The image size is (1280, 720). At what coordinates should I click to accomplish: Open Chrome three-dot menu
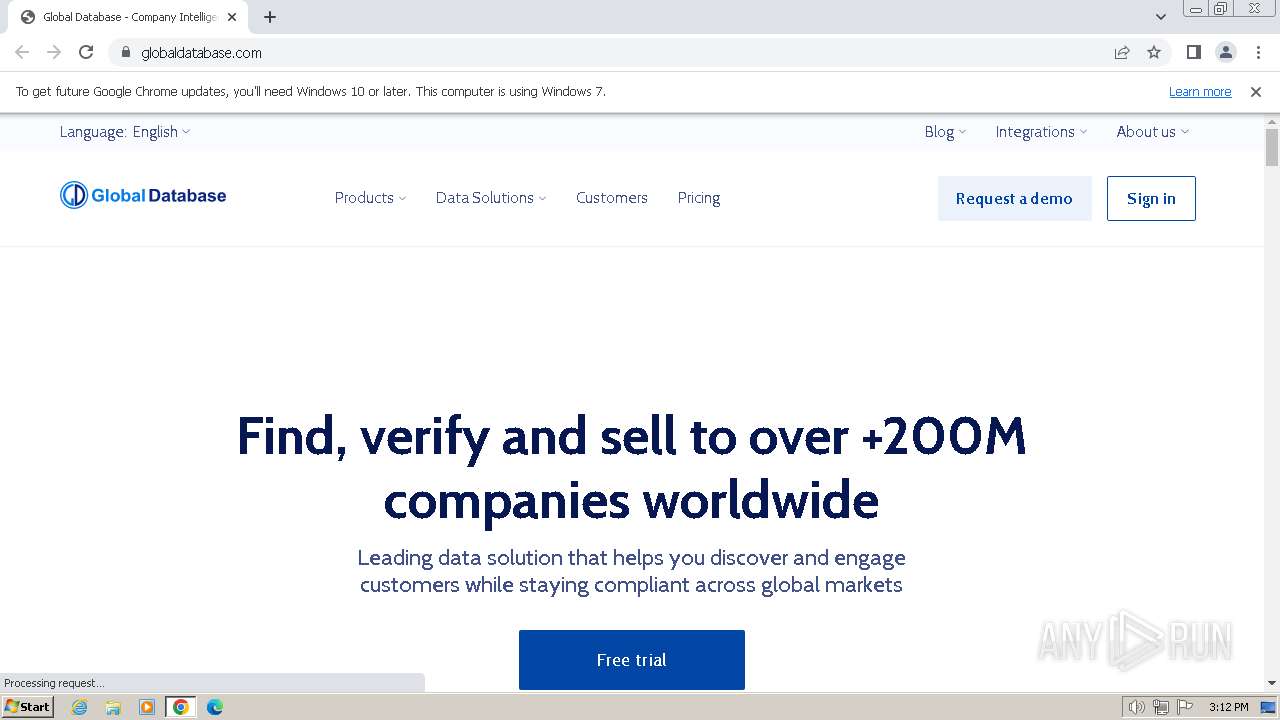[1258, 52]
